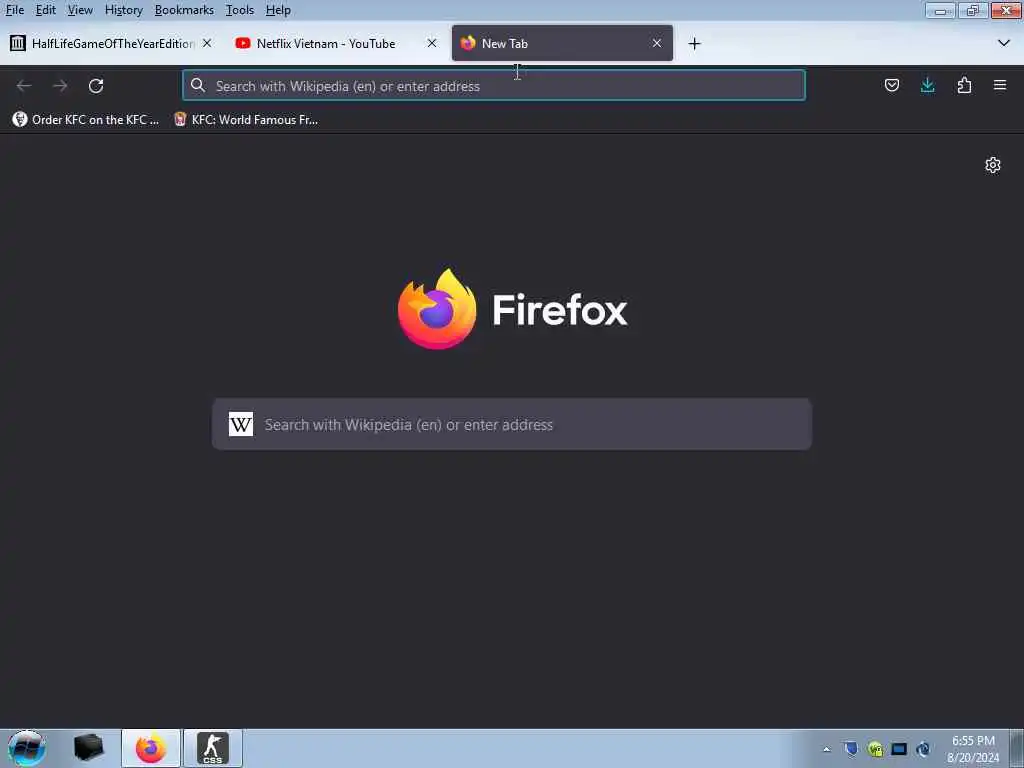This screenshot has width=1024, height=768.
Task: Open the black box taskbar application
Action: click(89, 748)
